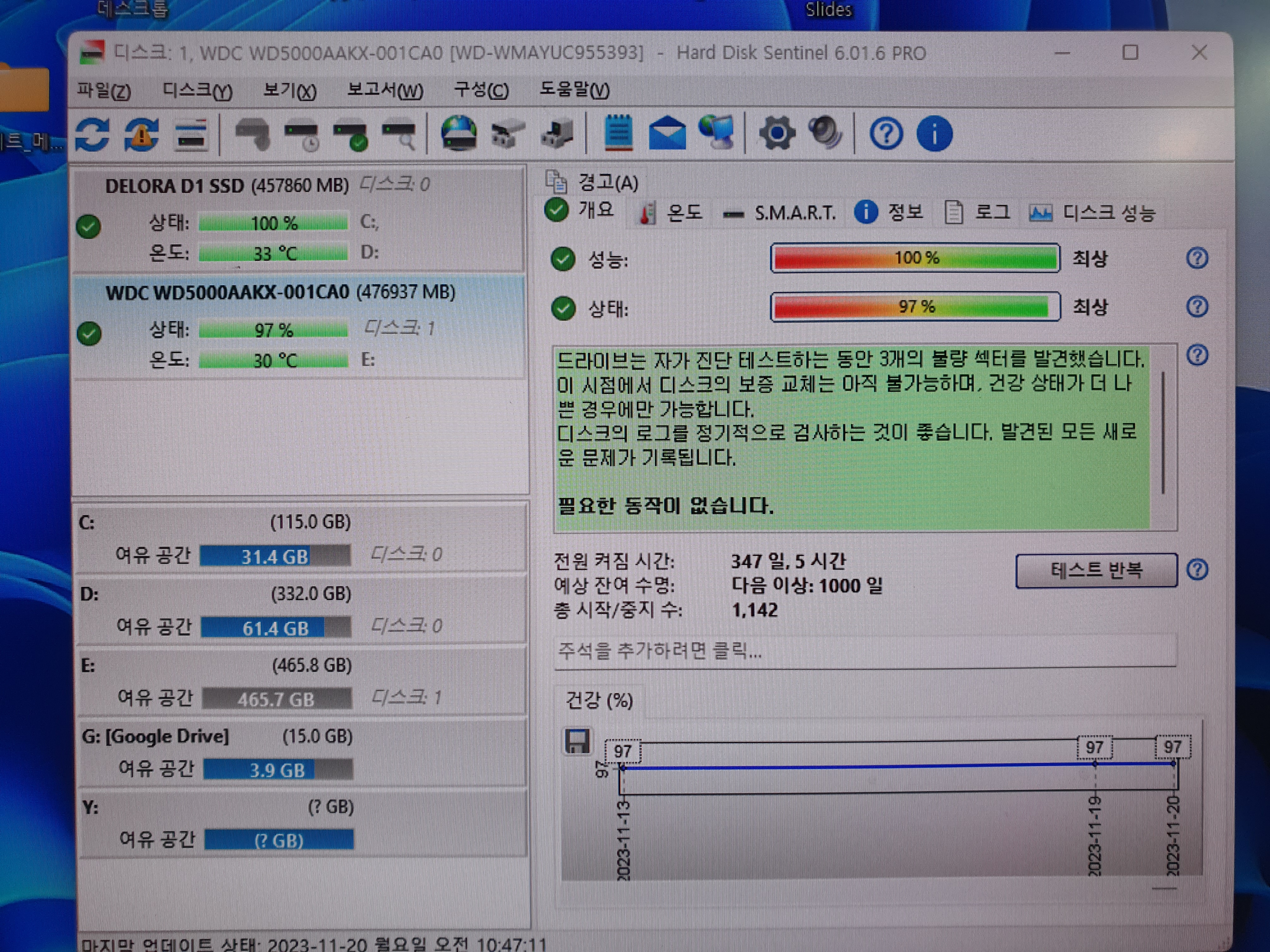Click the green check icon of DELORA disk
1270x952 pixels.
coord(89,226)
